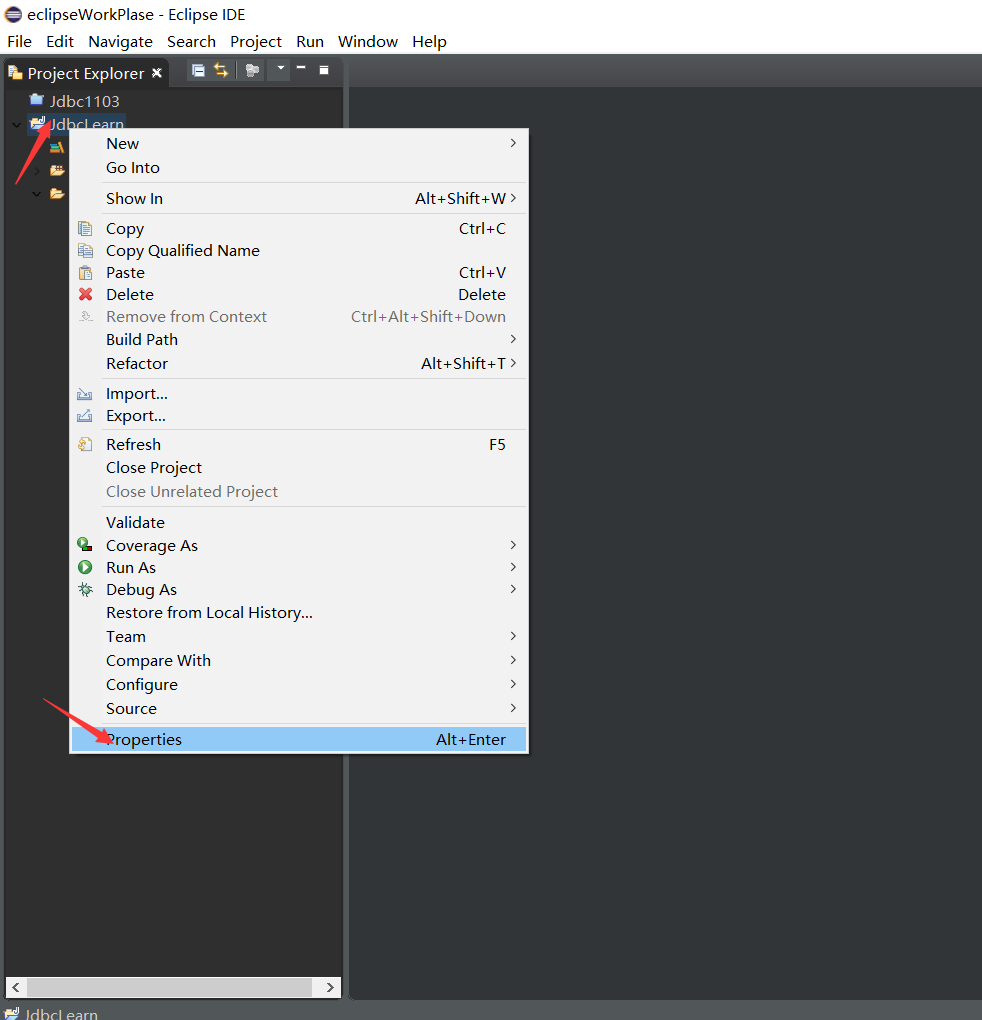Click the Debug As bug icon
Viewport: 982px width, 1020px height.
click(85, 589)
